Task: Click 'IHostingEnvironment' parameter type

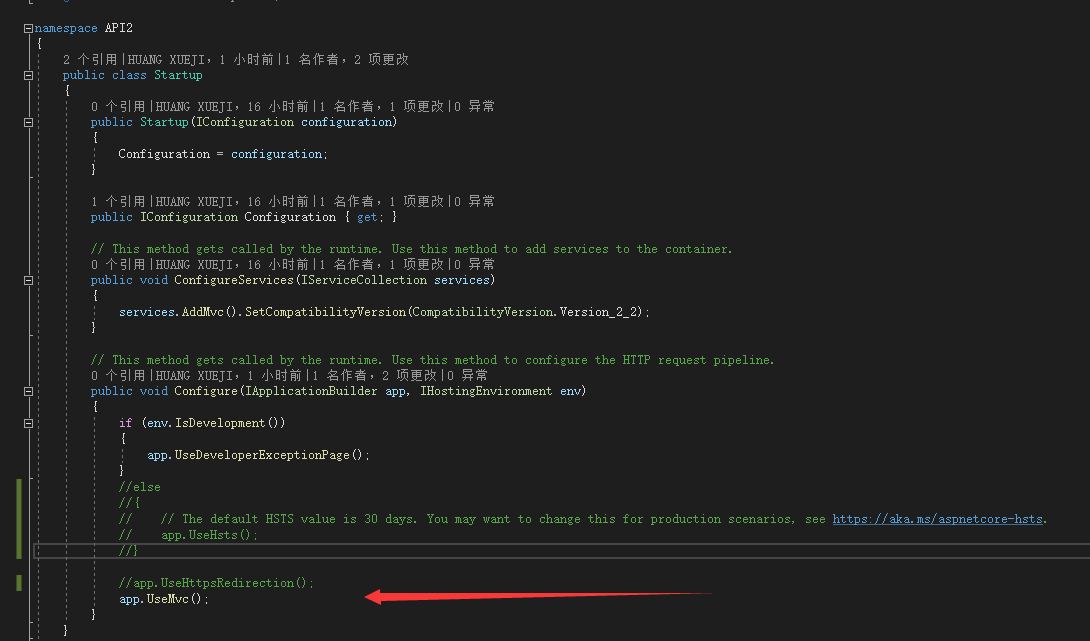Action: coord(486,391)
